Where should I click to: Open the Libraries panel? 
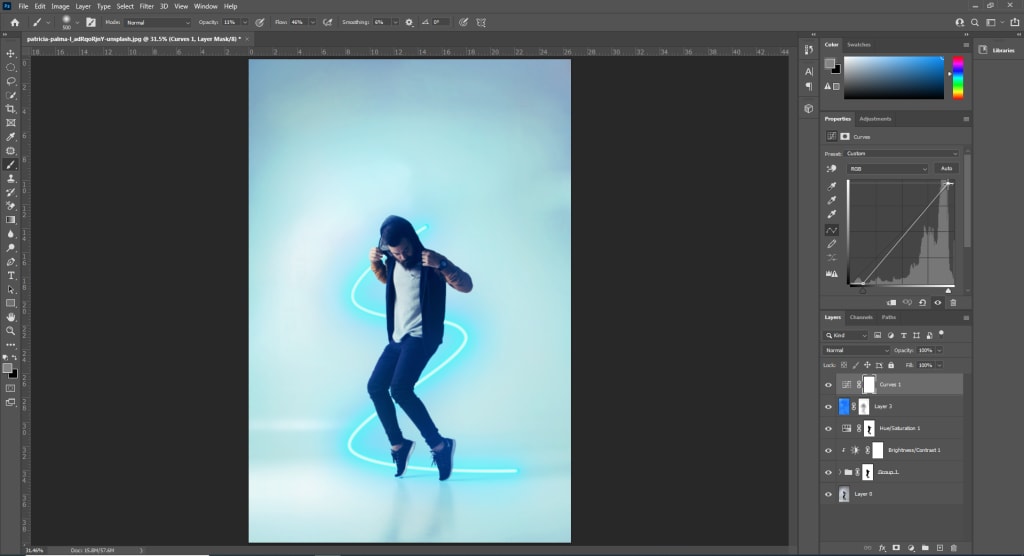[997, 50]
